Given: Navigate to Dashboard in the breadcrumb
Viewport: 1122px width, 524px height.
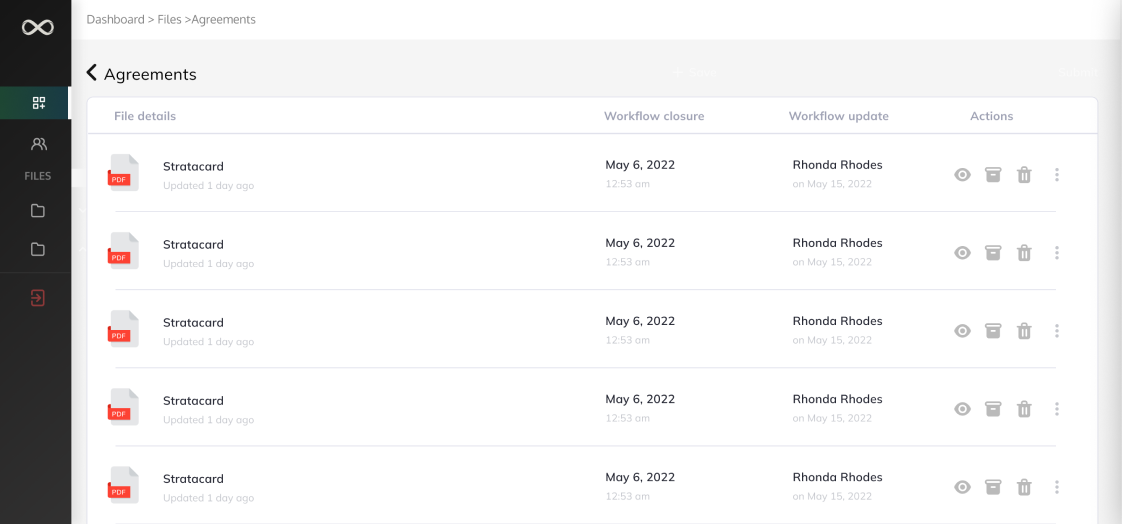Looking at the screenshot, I should pos(115,19).
